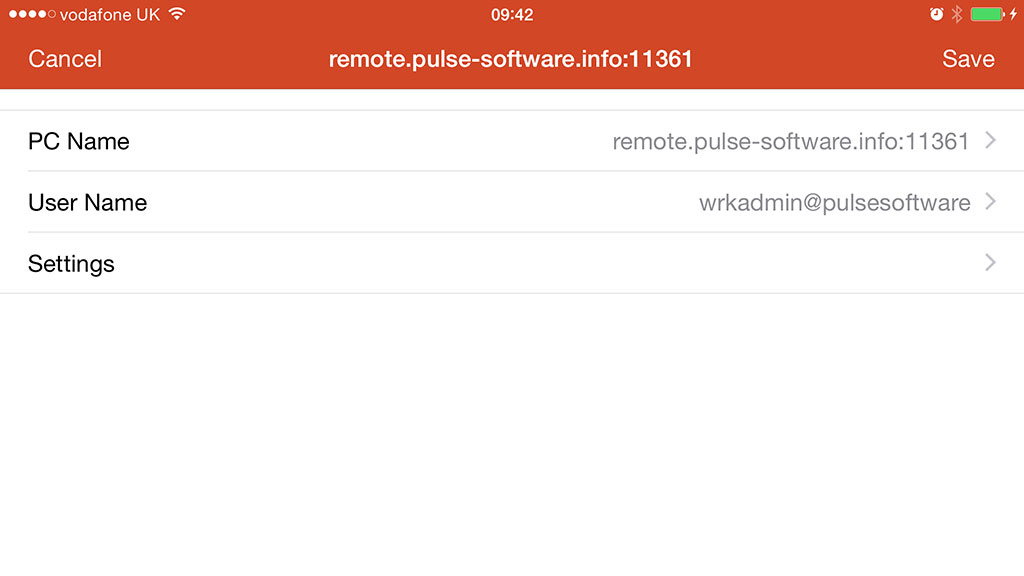Click the alarm clock status icon
1024x576 pixels.
(x=936, y=14)
